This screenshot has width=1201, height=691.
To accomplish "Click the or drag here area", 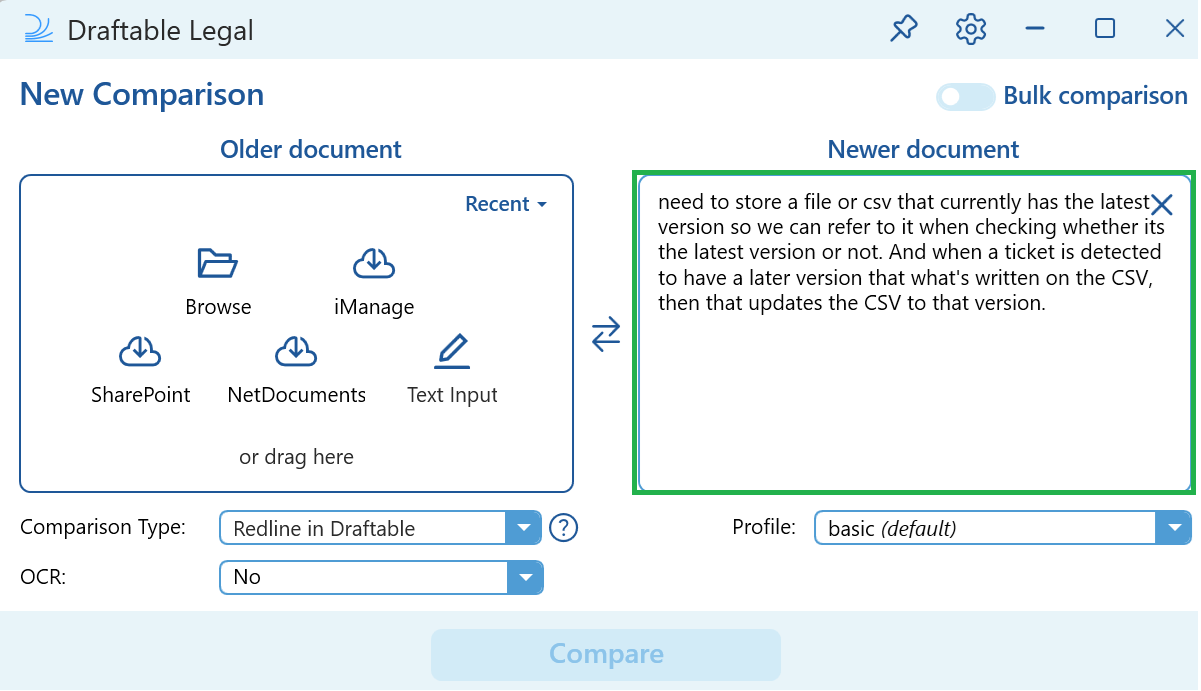I will tap(296, 457).
